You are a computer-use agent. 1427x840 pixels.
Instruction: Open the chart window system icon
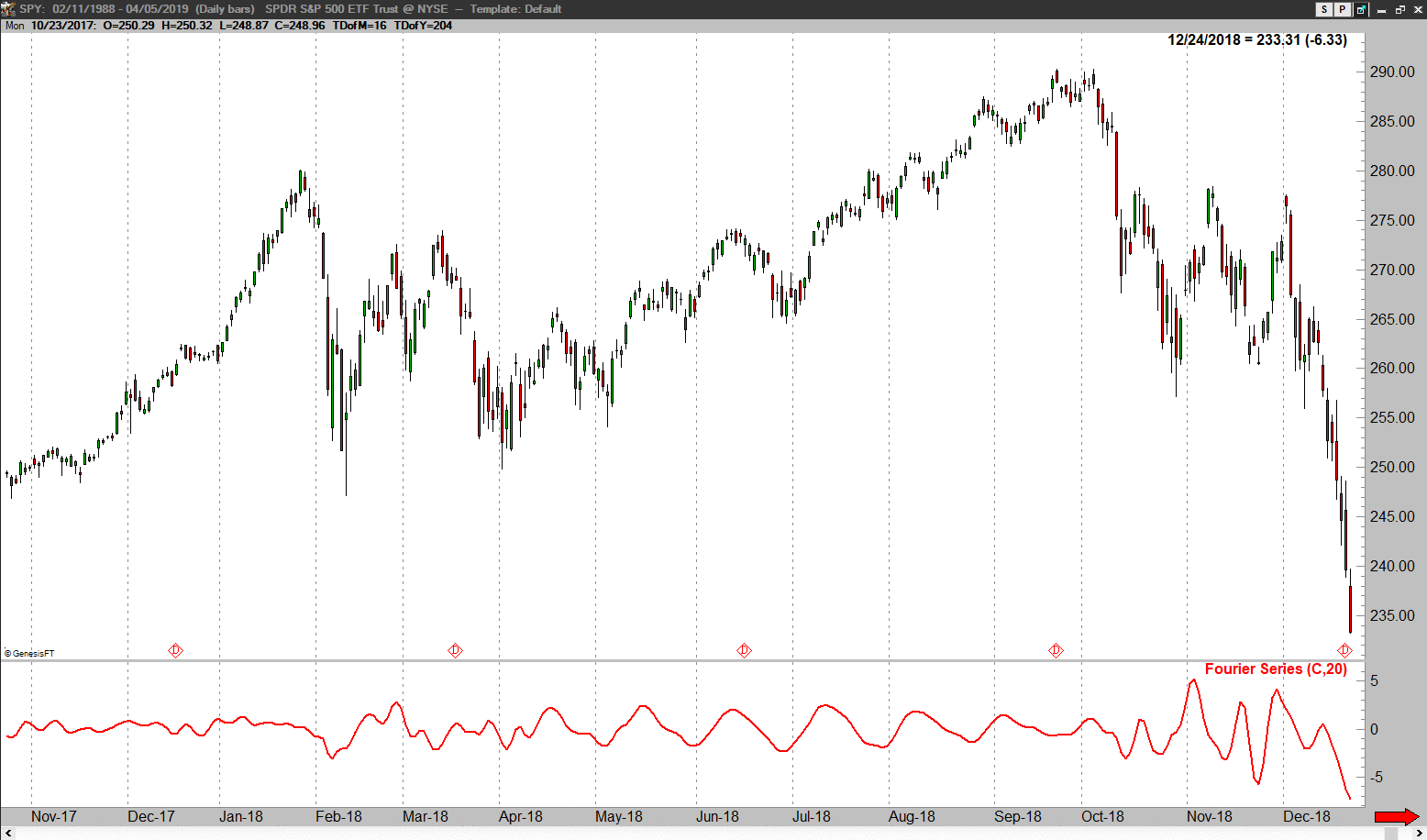[x=8, y=8]
